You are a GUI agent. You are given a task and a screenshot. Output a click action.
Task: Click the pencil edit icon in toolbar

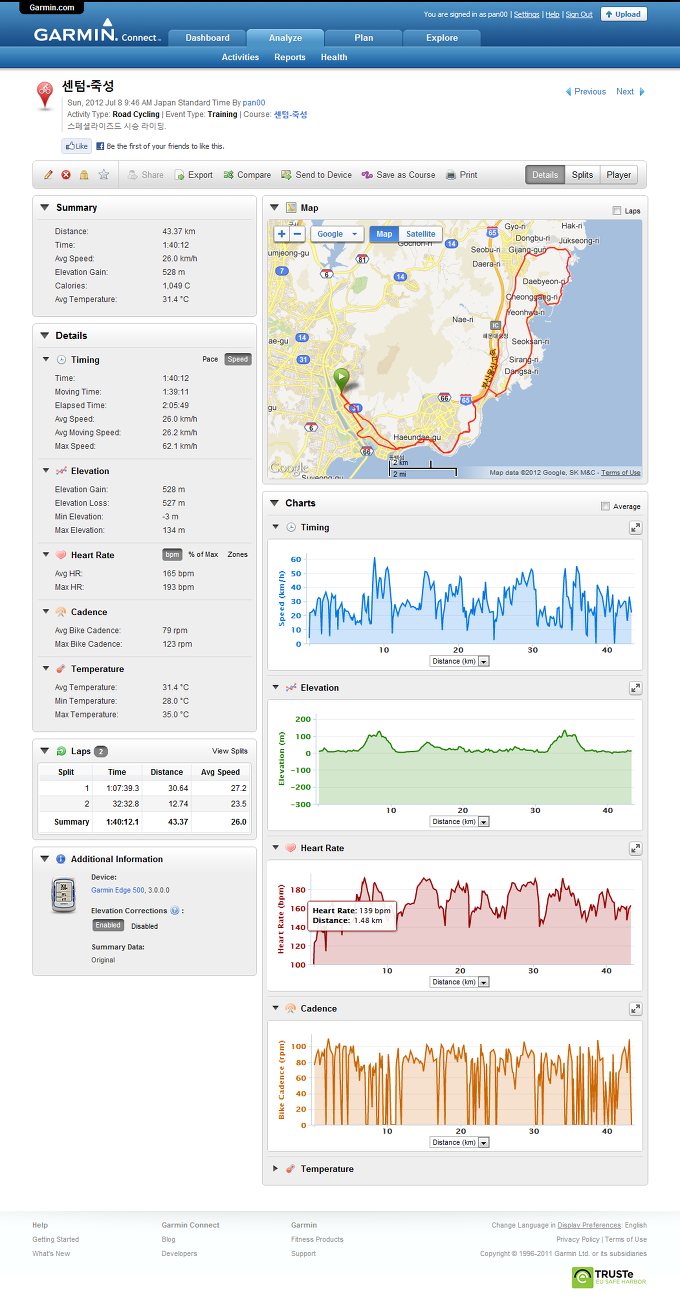click(x=48, y=175)
